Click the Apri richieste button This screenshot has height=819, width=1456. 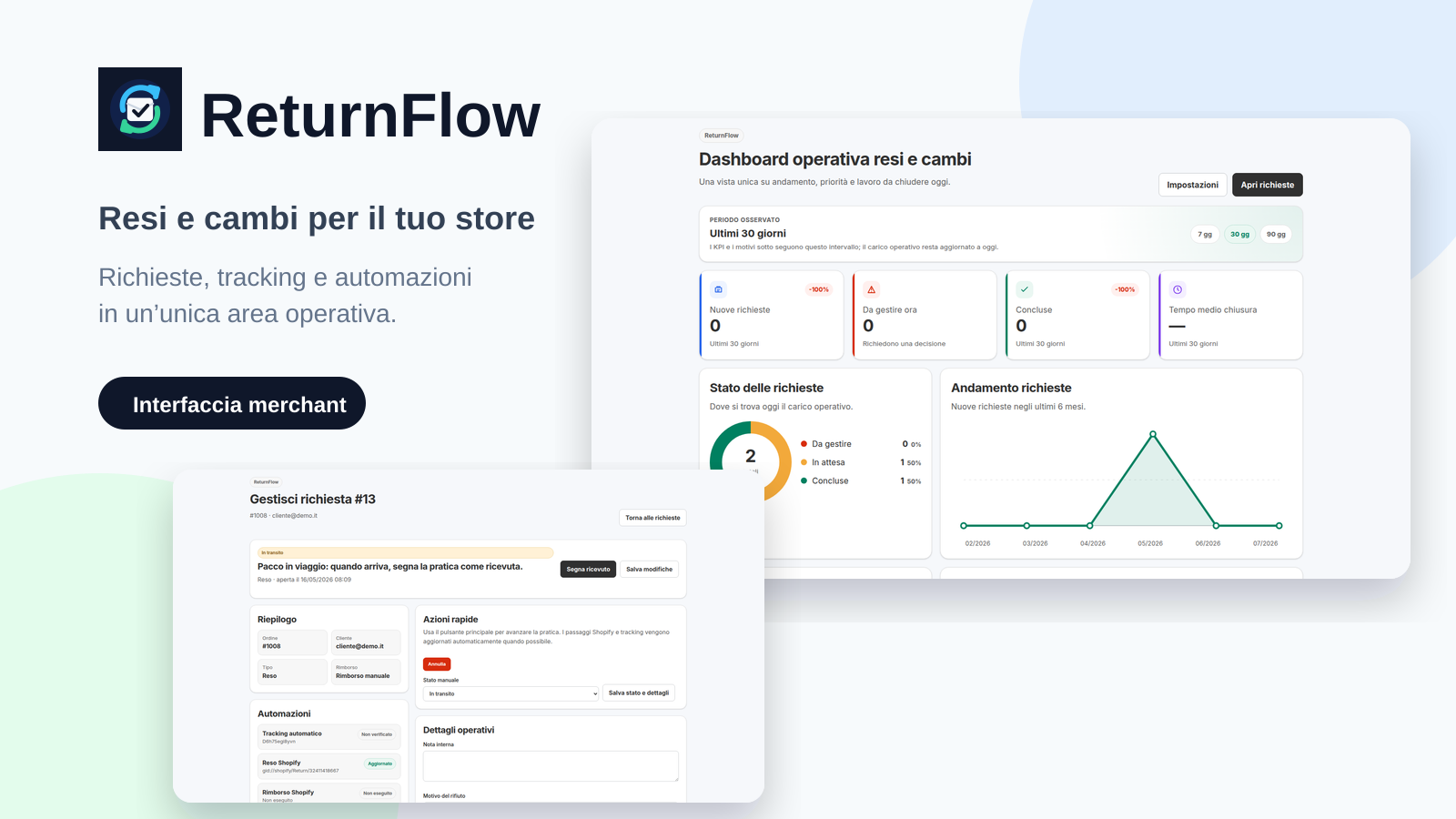pos(1268,185)
